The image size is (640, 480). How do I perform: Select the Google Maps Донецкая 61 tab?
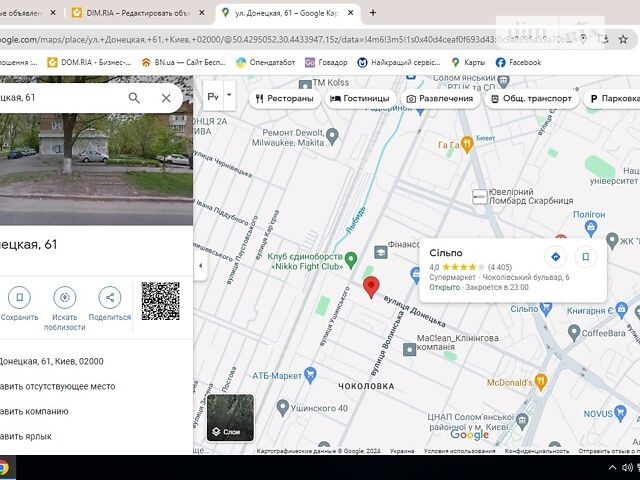click(x=287, y=13)
